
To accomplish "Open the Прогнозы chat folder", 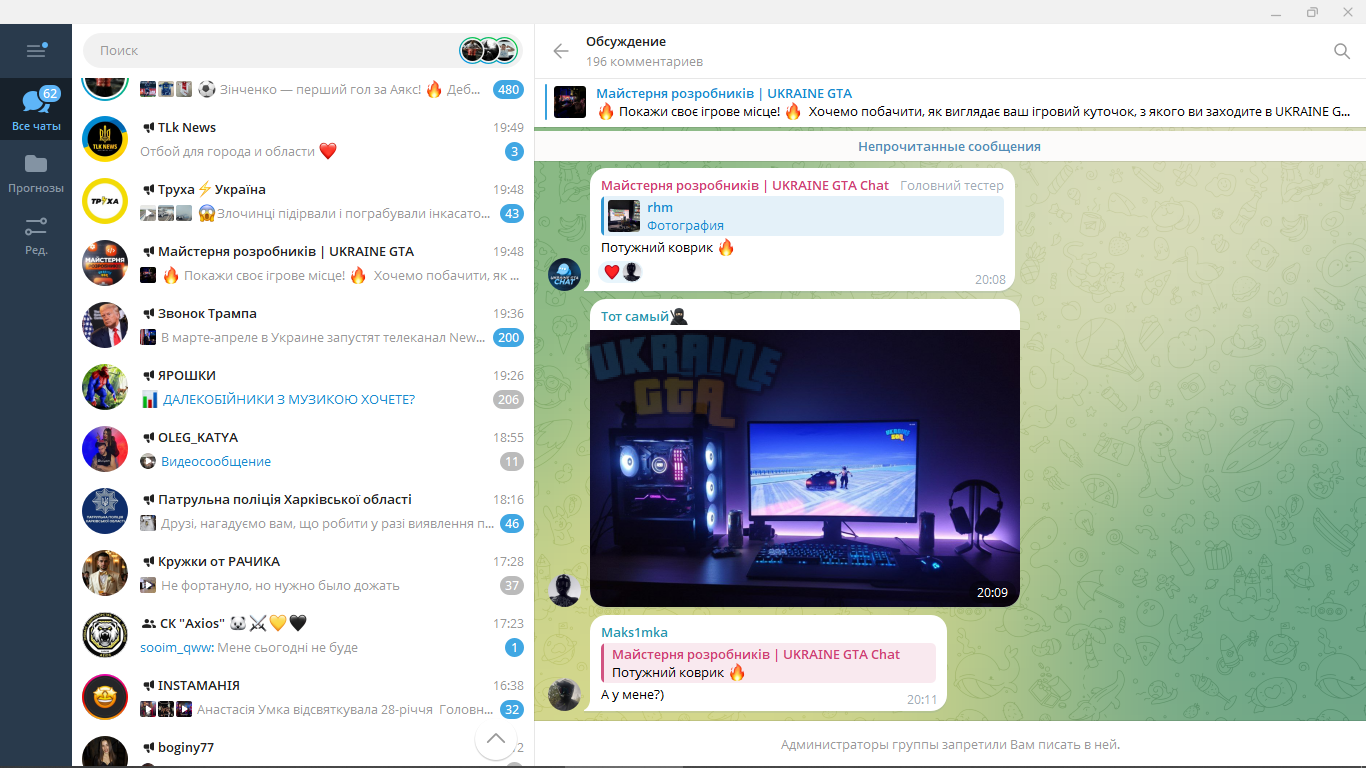I will [36, 172].
